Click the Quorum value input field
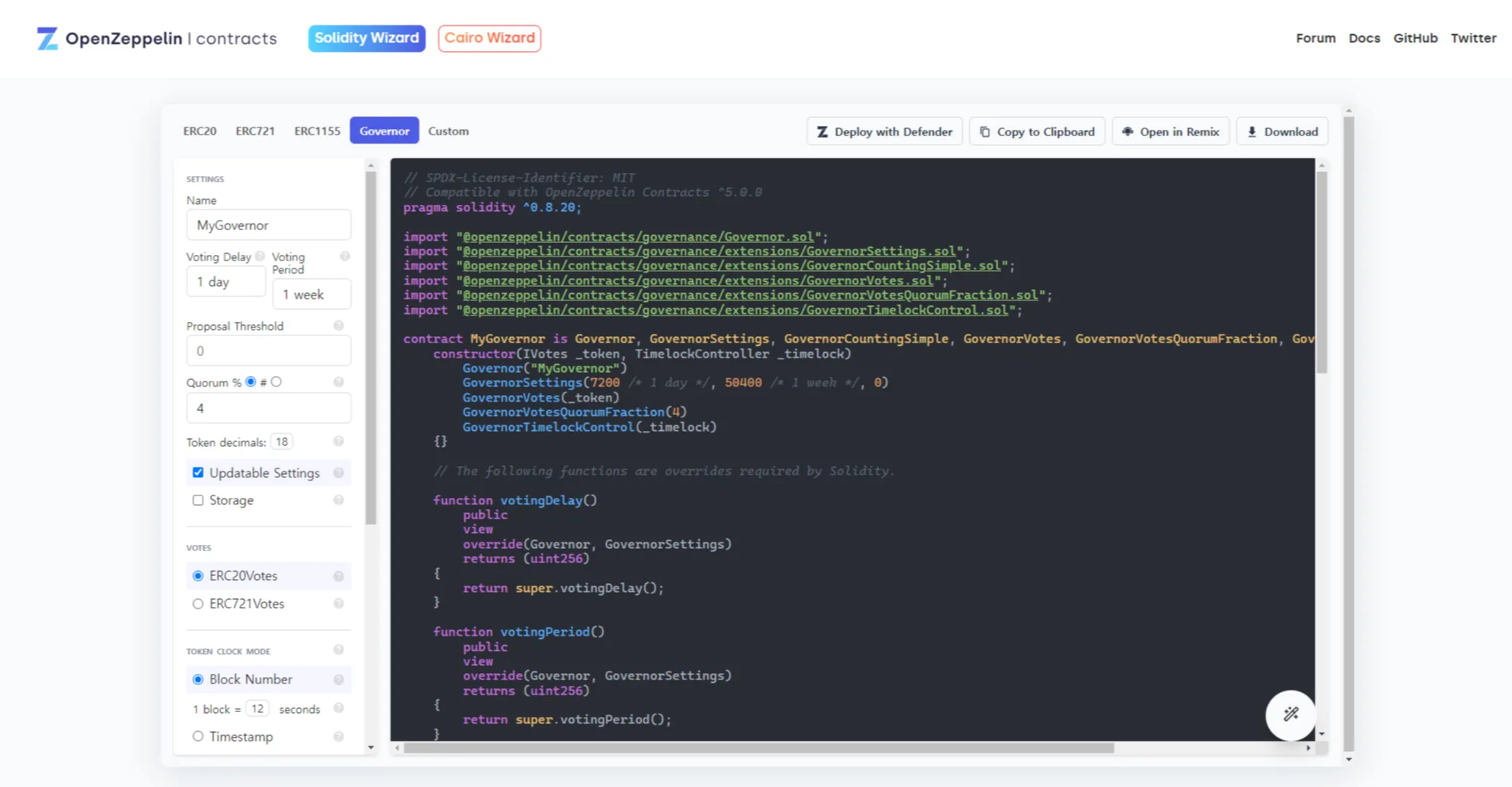This screenshot has width=1512, height=787. pyautogui.click(x=269, y=408)
